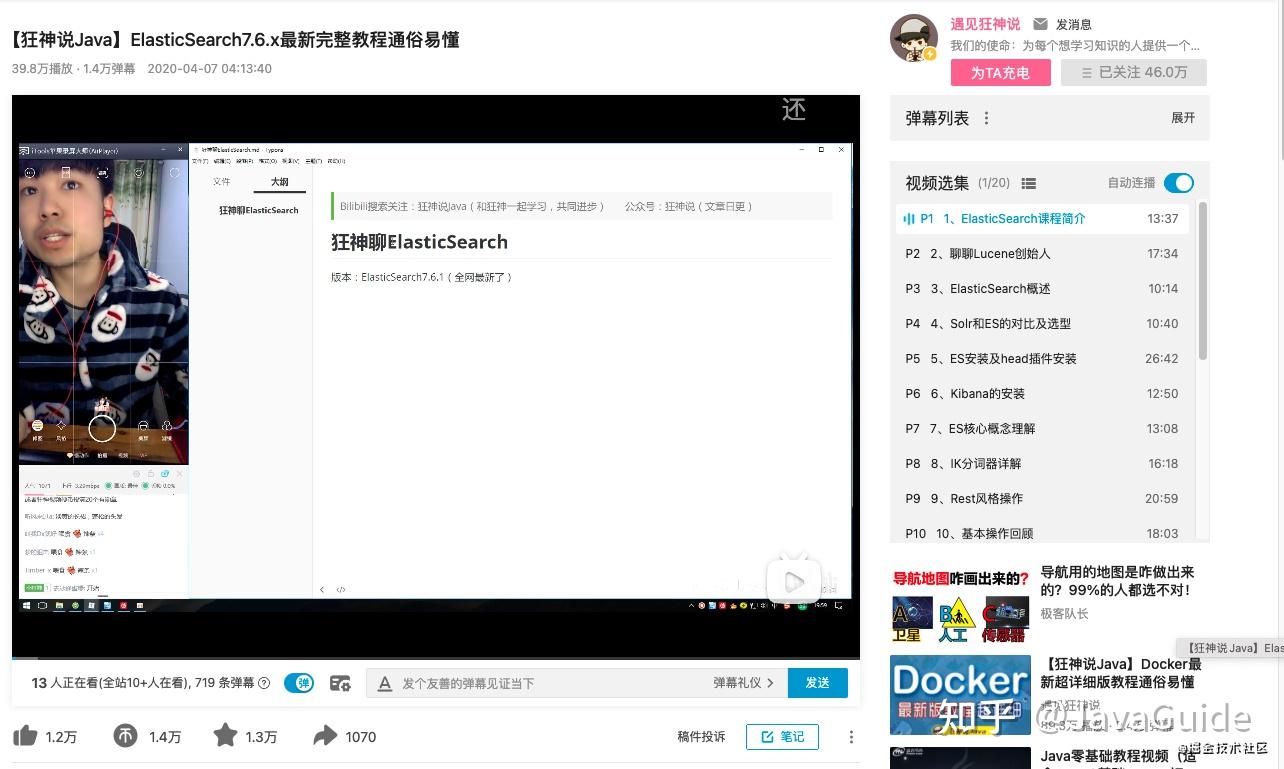Viewport: 1284px width, 769px height.
Task: Click the 视频选集 list scrollbar
Action: pyautogui.click(x=1203, y=280)
